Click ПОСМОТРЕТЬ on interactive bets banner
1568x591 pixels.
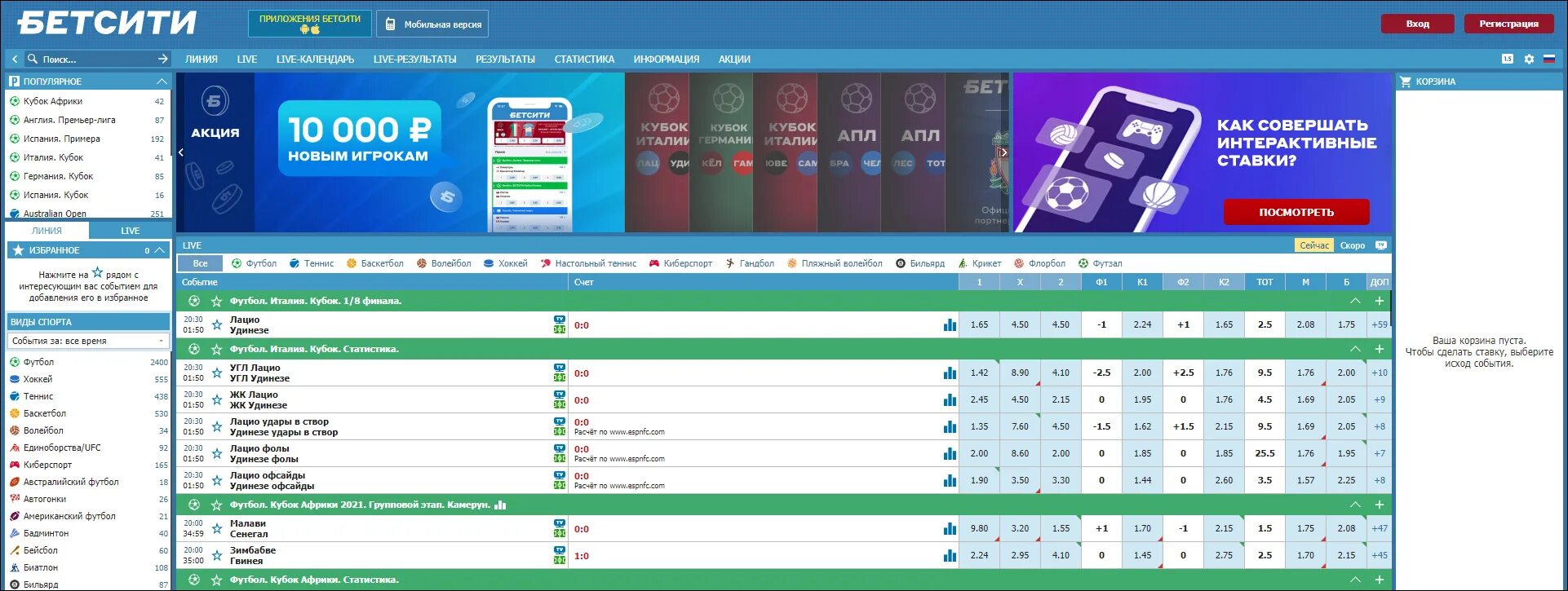click(1296, 212)
